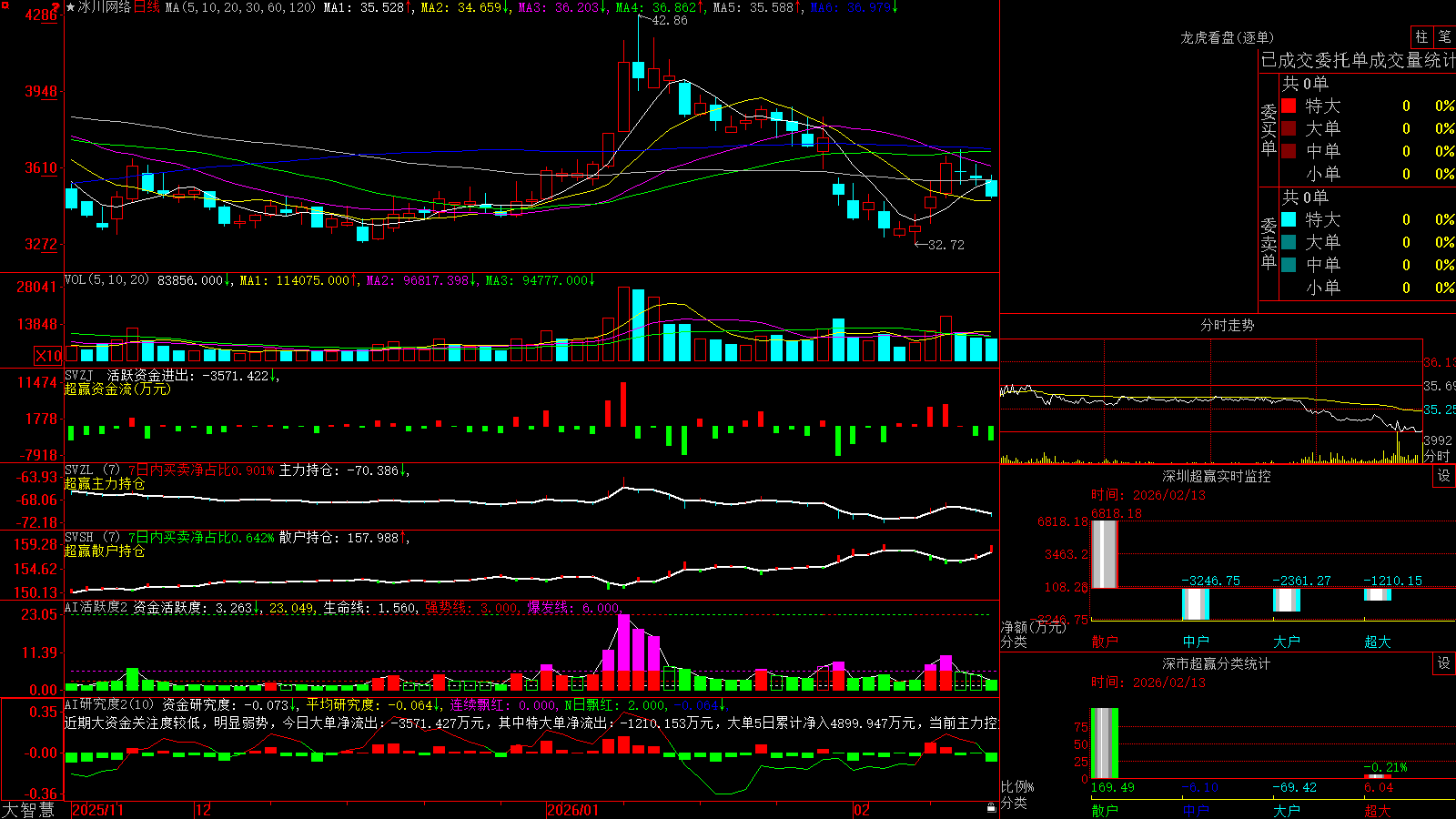Viewport: 1456px width, 819px height.
Task: Click the star icon beside 冰川网络
Action: tap(71, 7)
